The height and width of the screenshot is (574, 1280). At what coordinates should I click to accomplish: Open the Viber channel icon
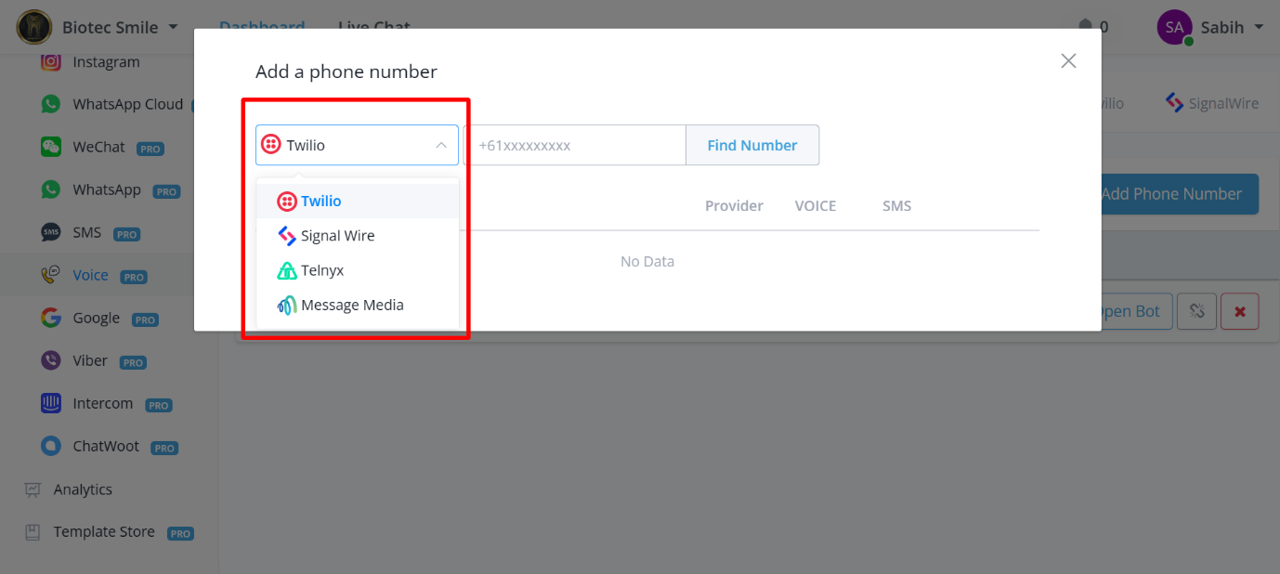[x=51, y=360]
